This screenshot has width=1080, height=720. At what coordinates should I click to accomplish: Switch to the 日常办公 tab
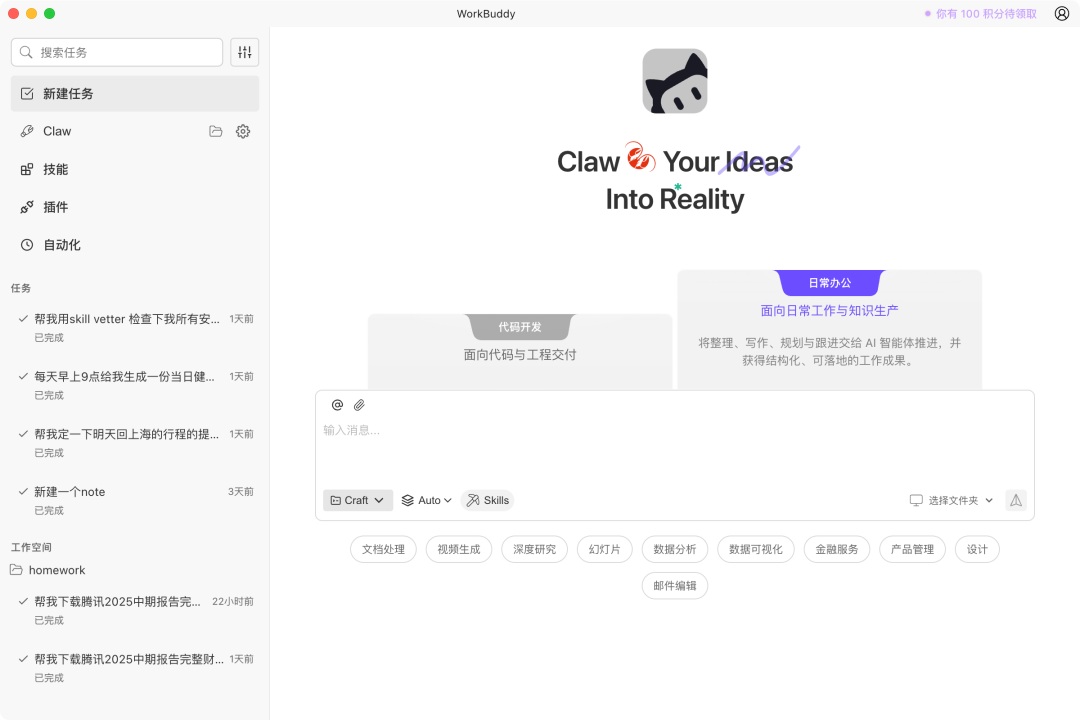coord(829,283)
